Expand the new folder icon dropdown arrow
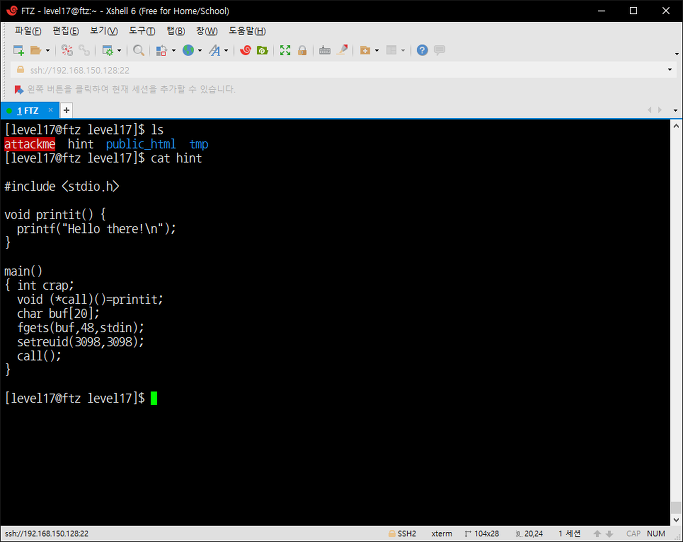 point(377,51)
